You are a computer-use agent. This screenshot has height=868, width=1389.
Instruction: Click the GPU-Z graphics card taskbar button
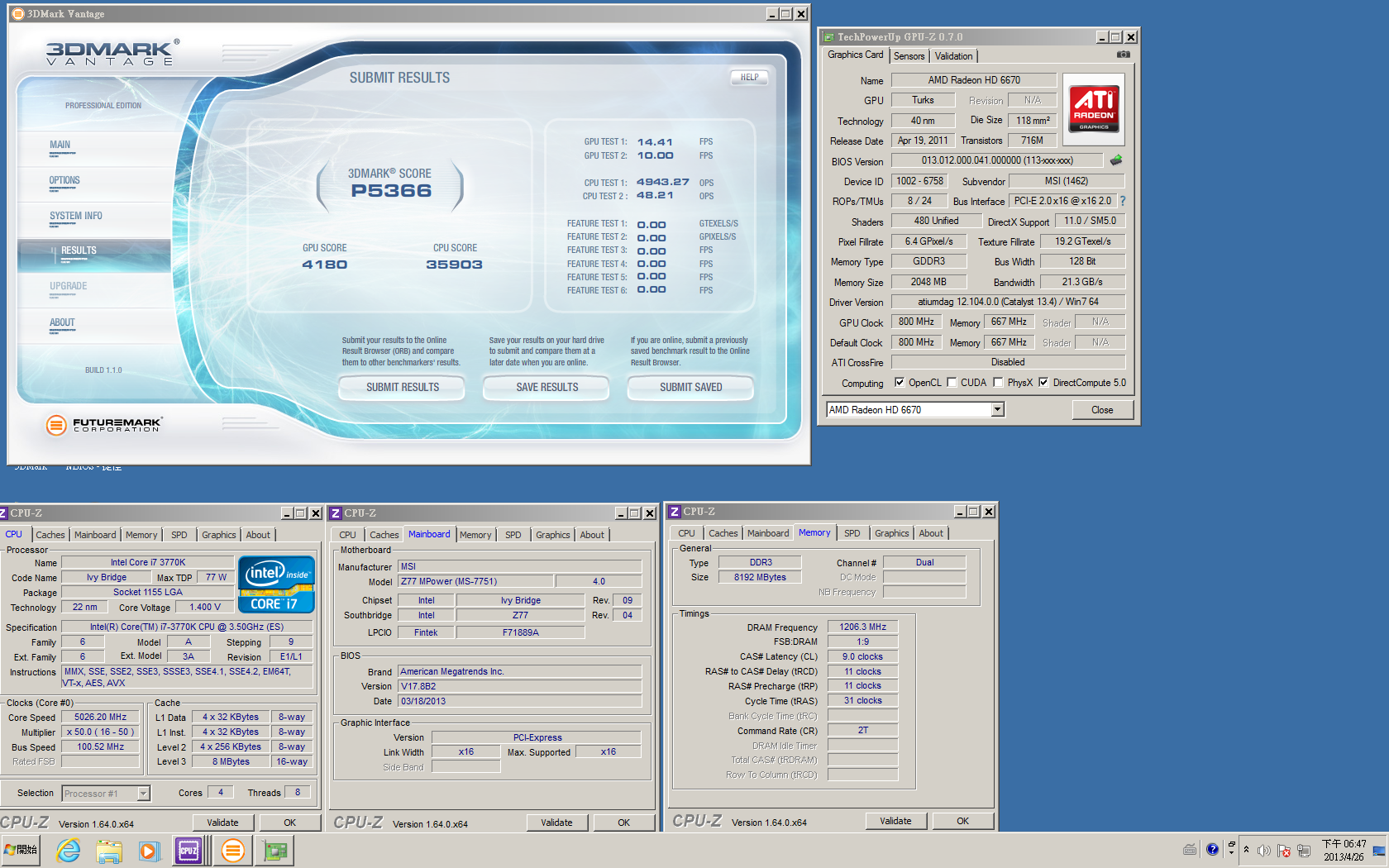(275, 850)
